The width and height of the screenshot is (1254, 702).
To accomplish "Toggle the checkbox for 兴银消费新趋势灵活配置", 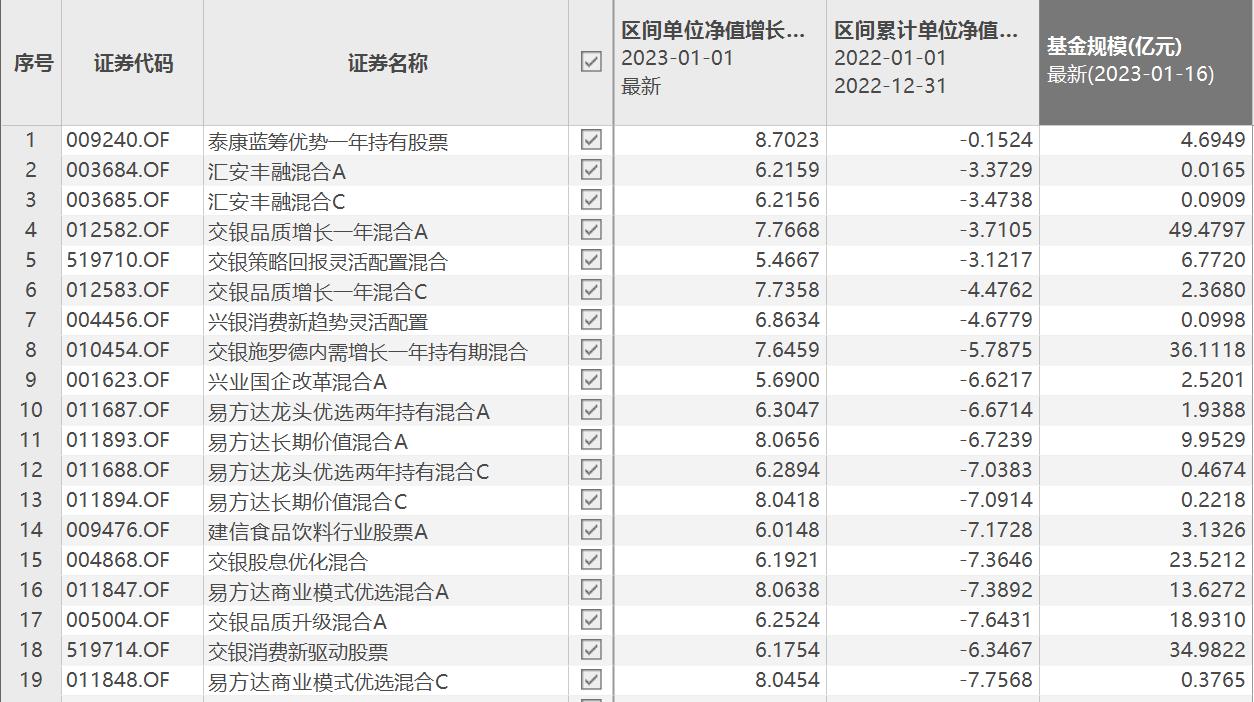I will coord(591,320).
